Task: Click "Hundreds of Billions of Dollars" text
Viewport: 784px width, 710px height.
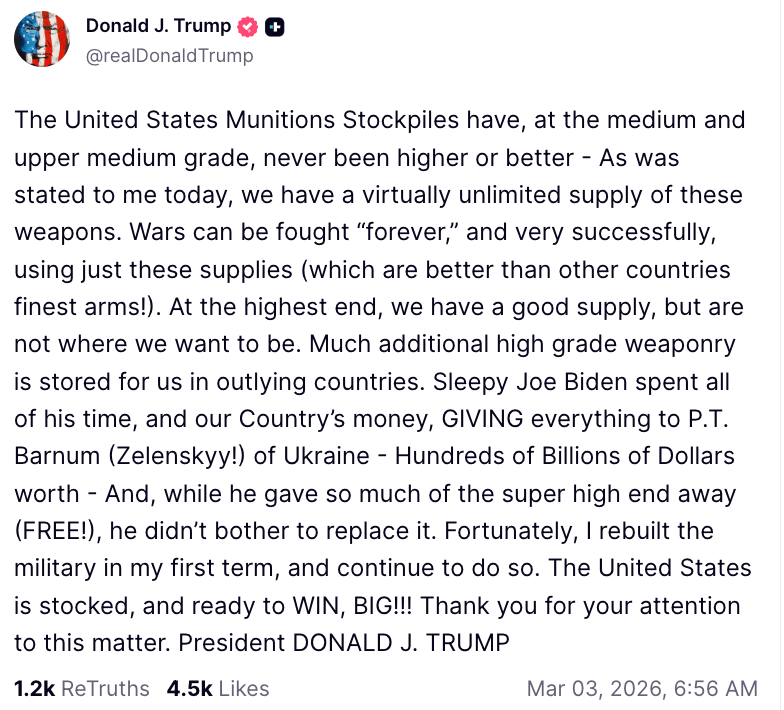Action: click(568, 456)
